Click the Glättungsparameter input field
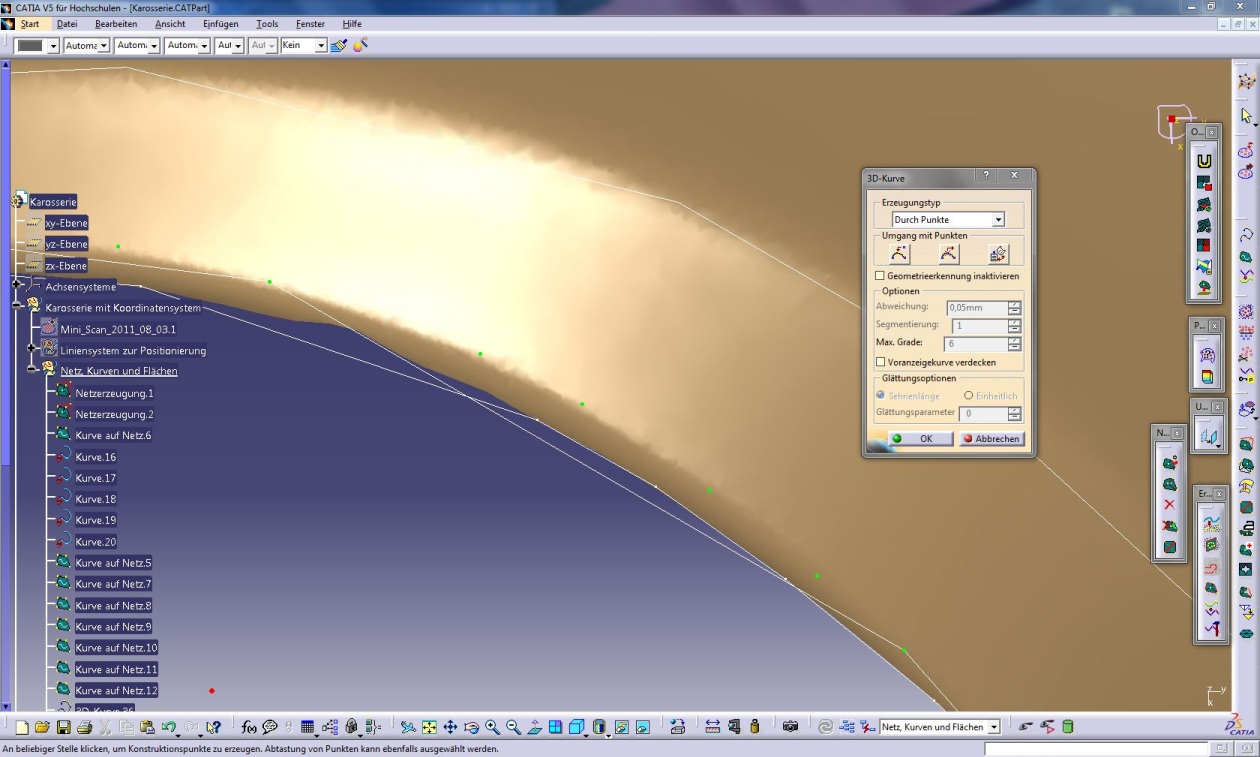The image size is (1260, 757). pyautogui.click(x=983, y=413)
